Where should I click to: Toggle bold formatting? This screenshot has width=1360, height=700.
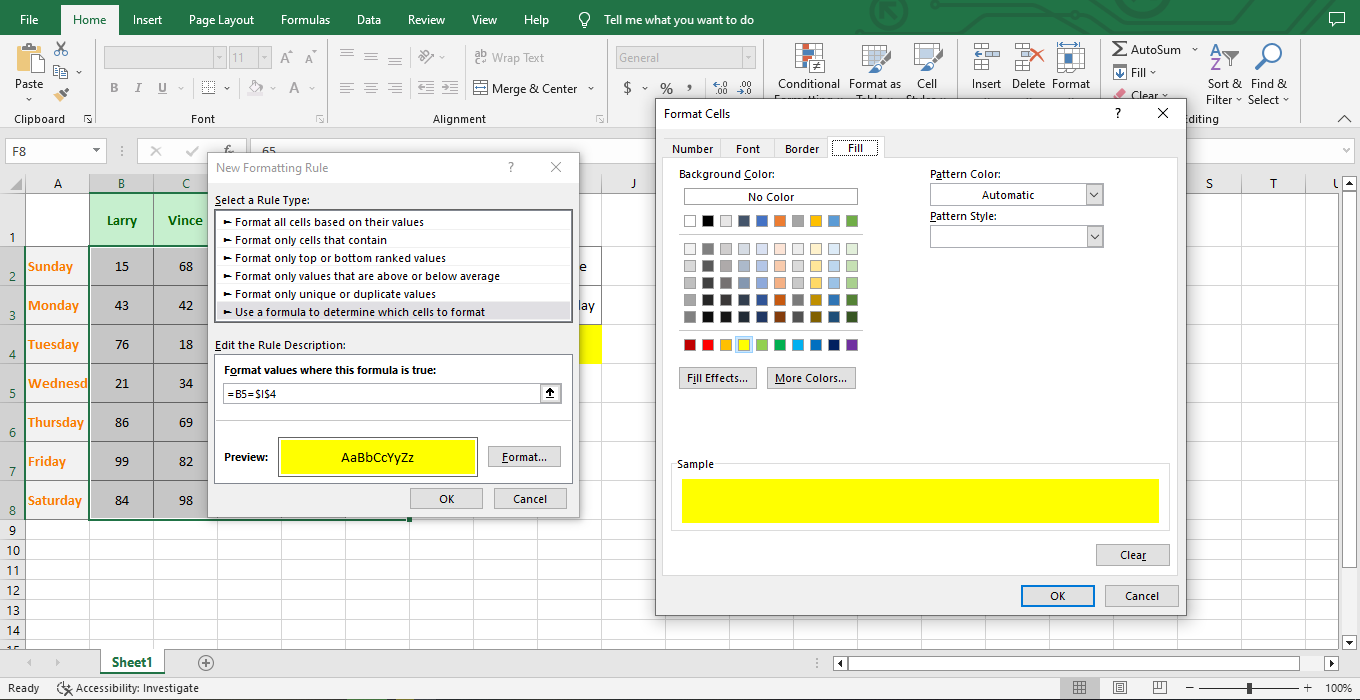[x=113, y=88]
